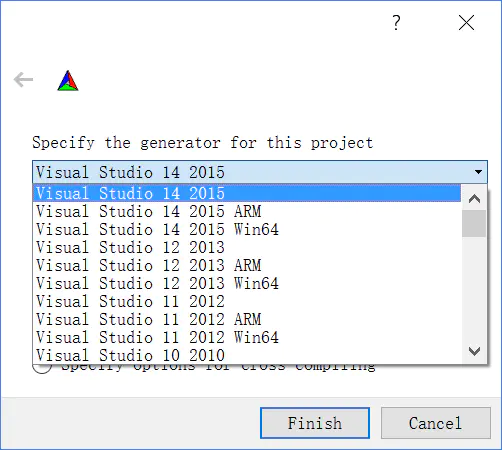The width and height of the screenshot is (502, 450).
Task: Select Visual Studio 14 2015 highlighted entry
Action: 247,193
